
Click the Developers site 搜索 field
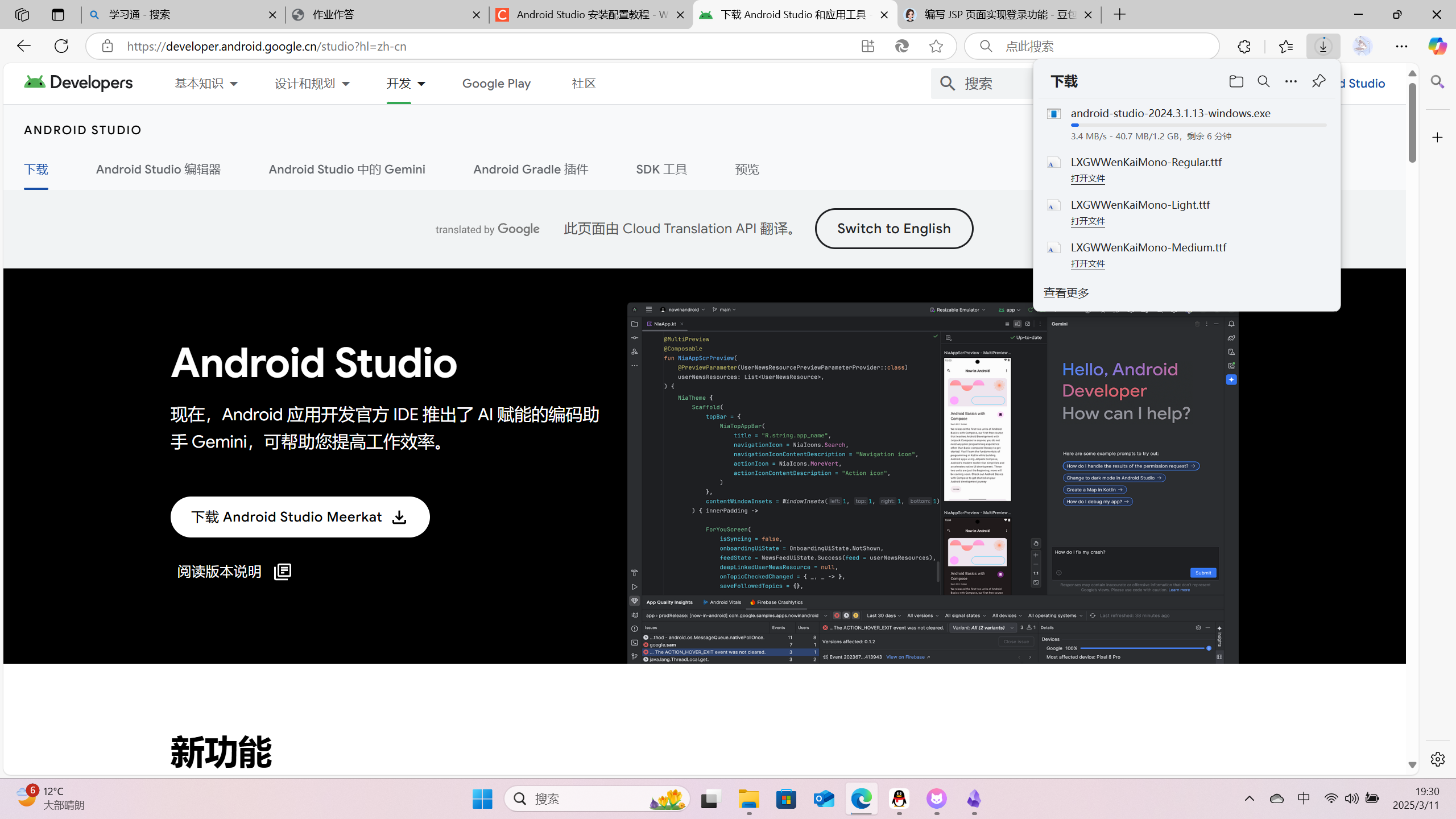point(982,83)
